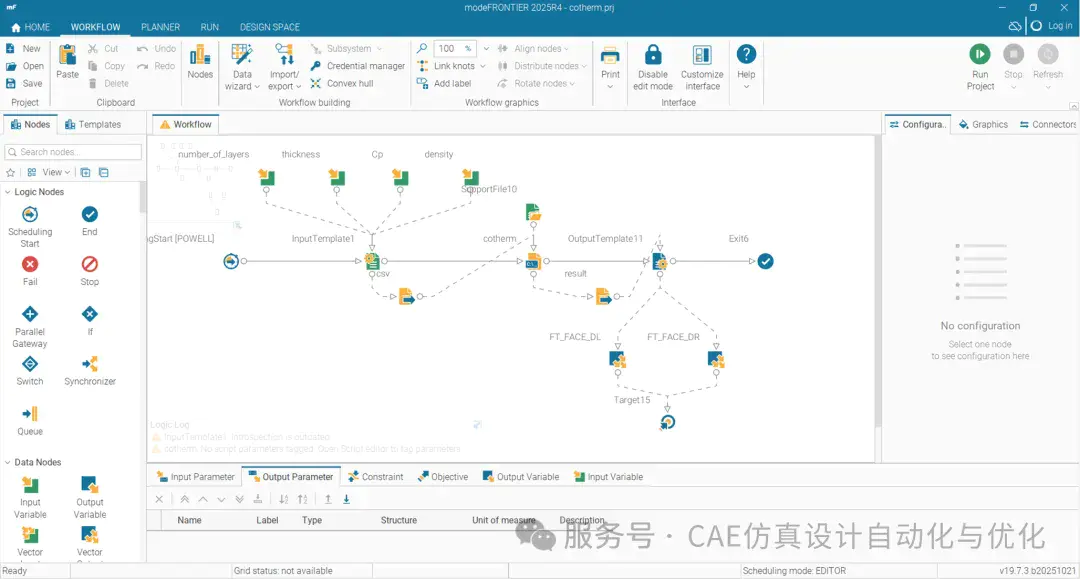Click Save in the Project group

point(24,83)
